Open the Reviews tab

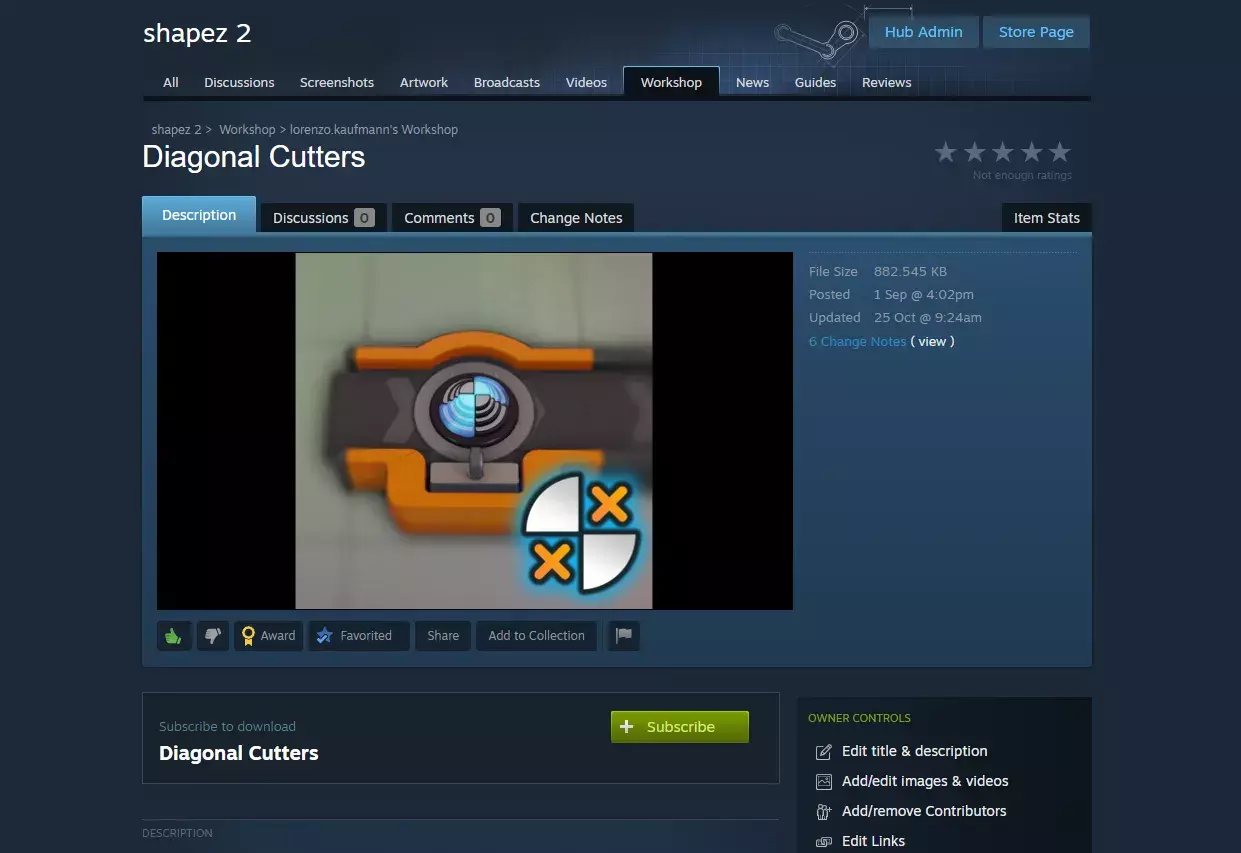pos(887,82)
